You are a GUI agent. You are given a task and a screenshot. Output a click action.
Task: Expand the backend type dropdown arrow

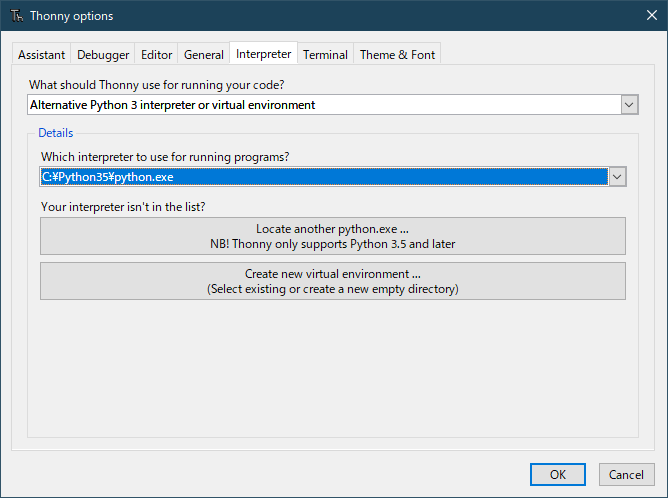[x=629, y=105]
